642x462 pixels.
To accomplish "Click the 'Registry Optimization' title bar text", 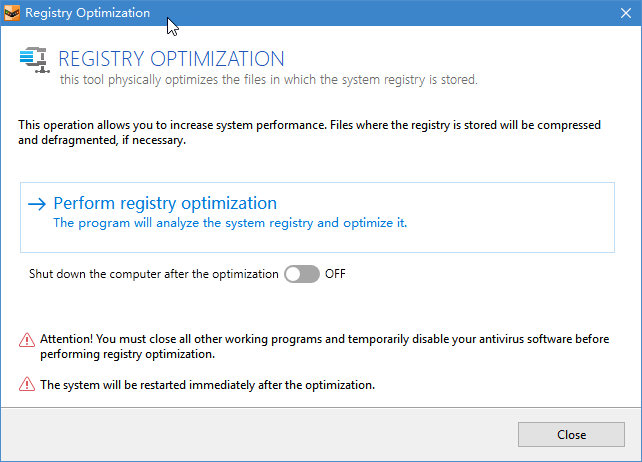I will pyautogui.click(x=87, y=14).
